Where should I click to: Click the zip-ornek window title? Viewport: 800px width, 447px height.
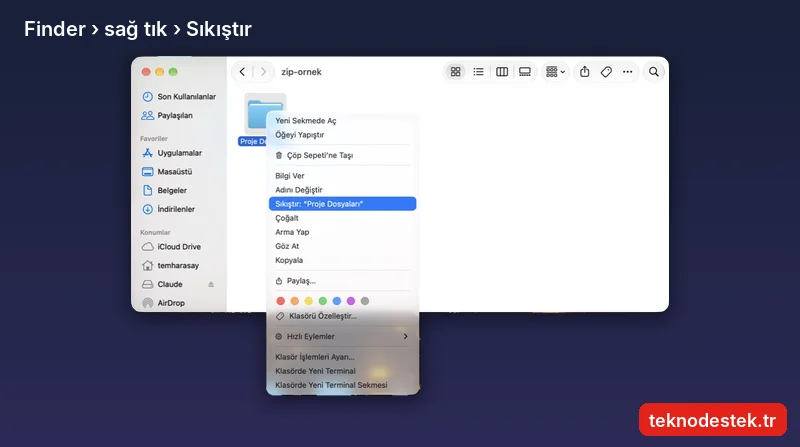tap(301, 72)
